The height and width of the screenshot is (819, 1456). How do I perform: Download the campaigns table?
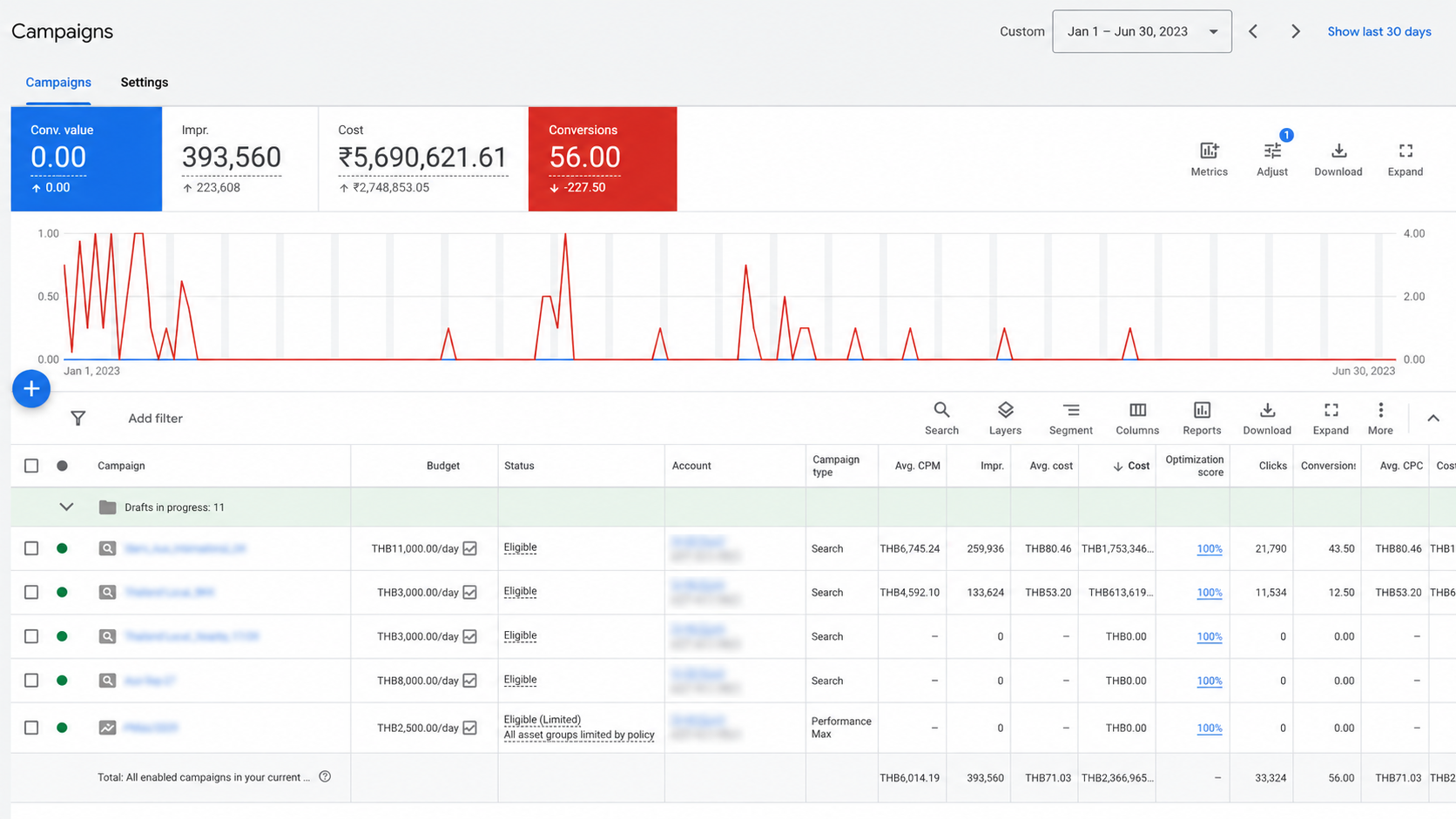click(1267, 418)
